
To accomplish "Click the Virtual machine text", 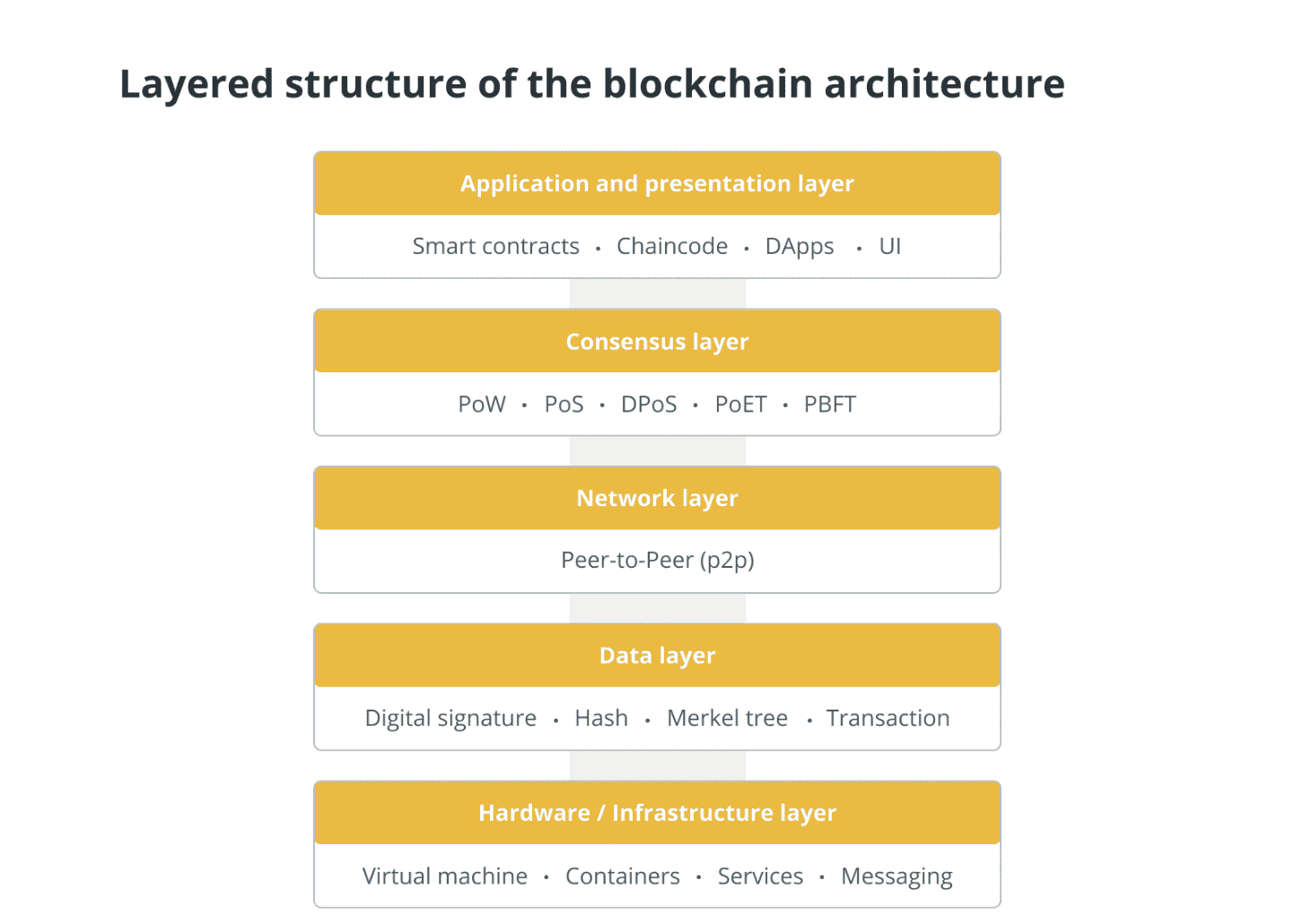I will point(445,876).
